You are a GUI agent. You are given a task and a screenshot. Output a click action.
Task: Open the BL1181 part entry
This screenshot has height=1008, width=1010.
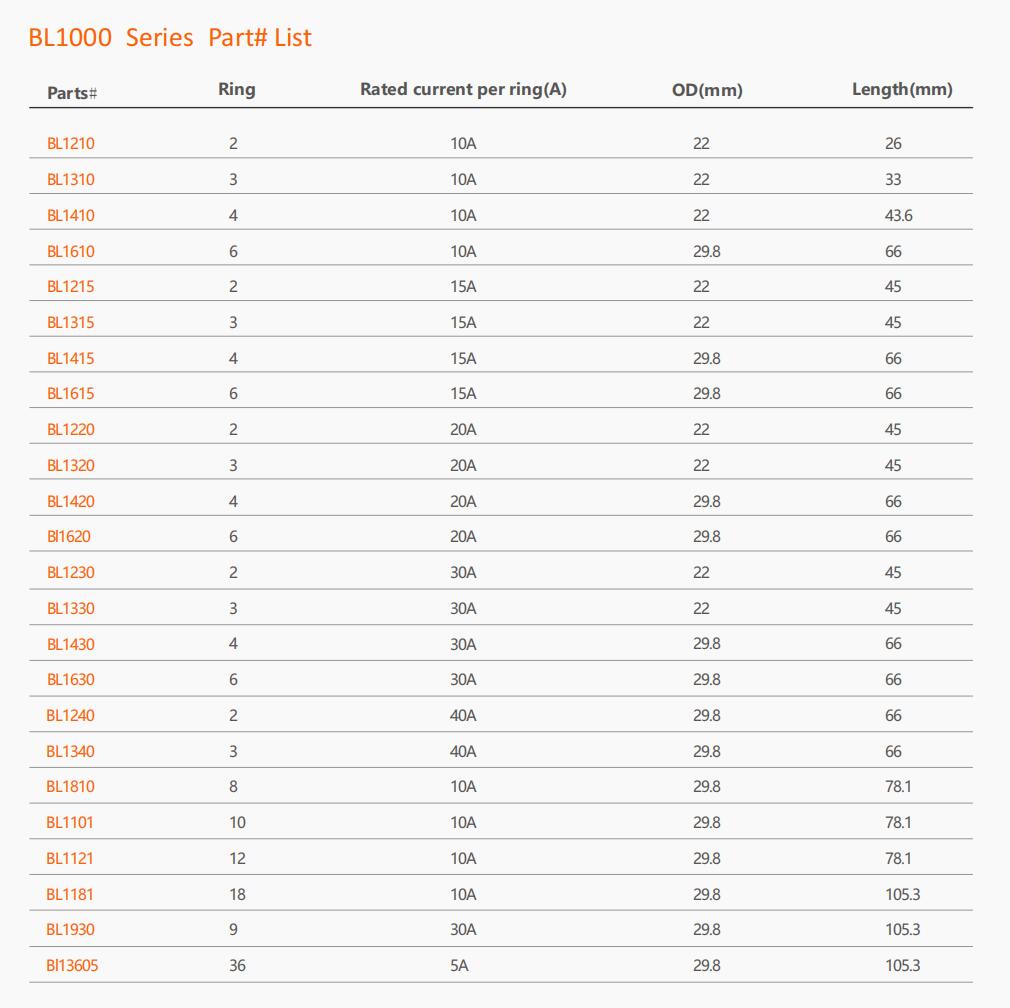click(70, 894)
